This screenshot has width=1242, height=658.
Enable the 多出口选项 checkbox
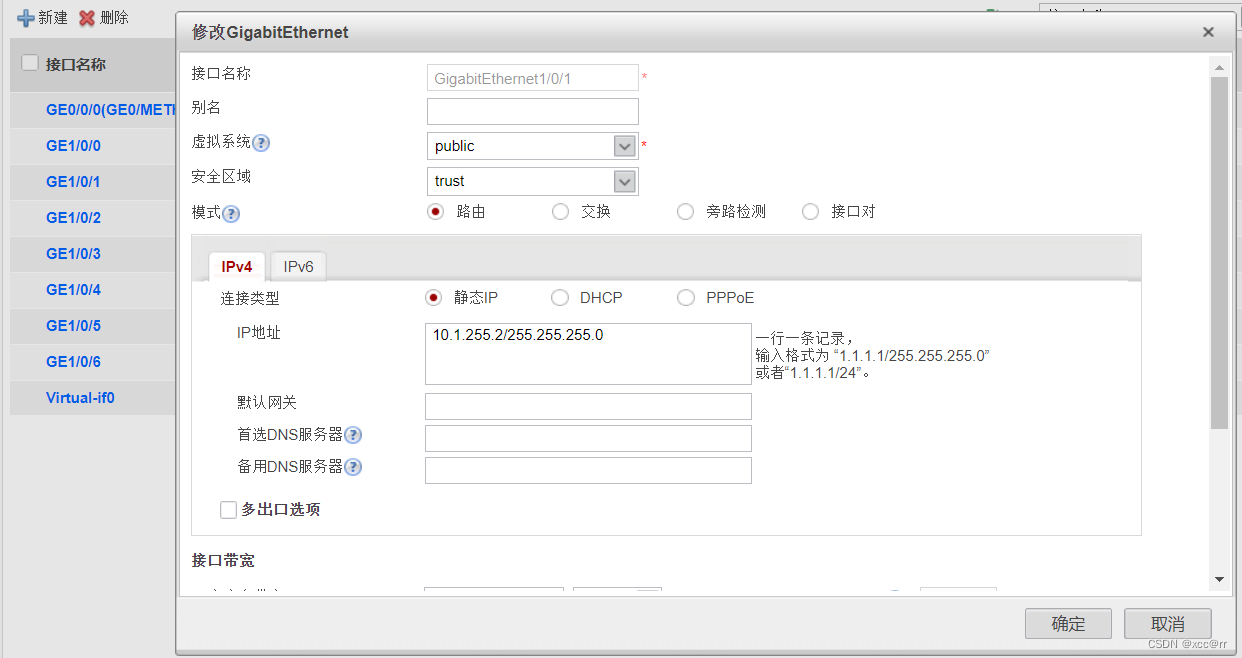pyautogui.click(x=228, y=510)
